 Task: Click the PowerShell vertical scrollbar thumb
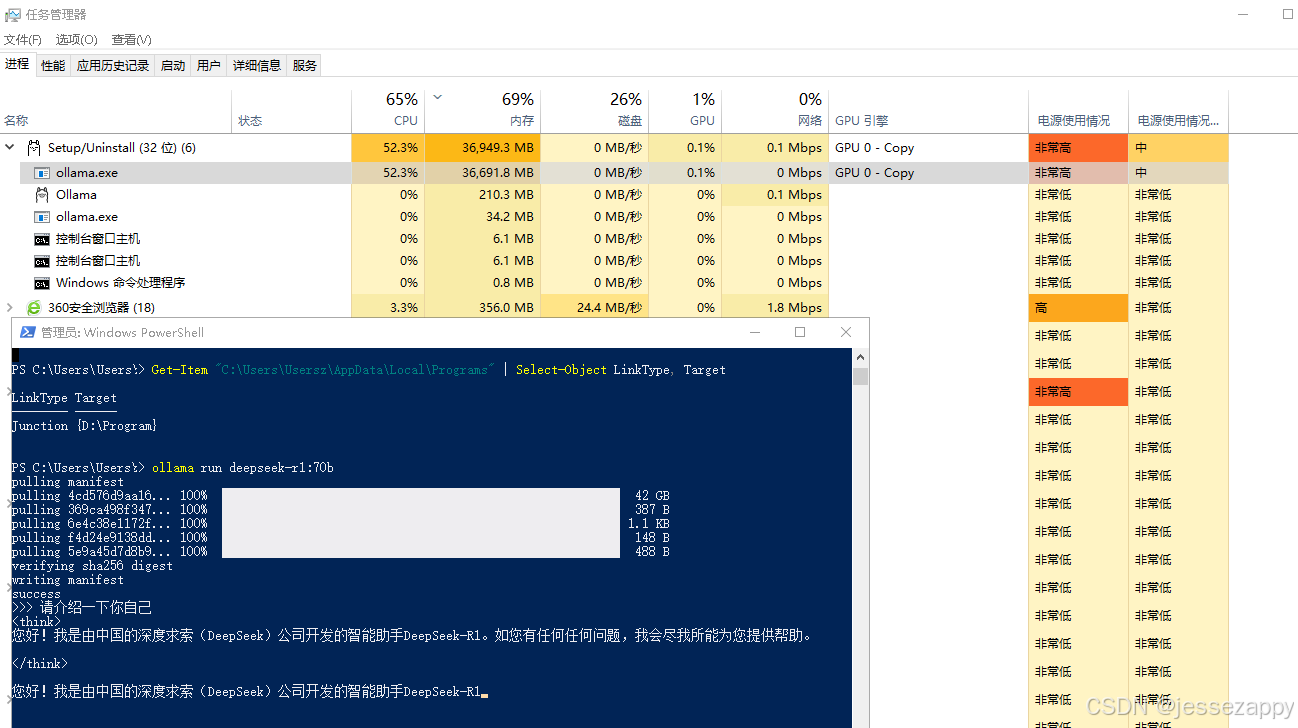(860, 376)
